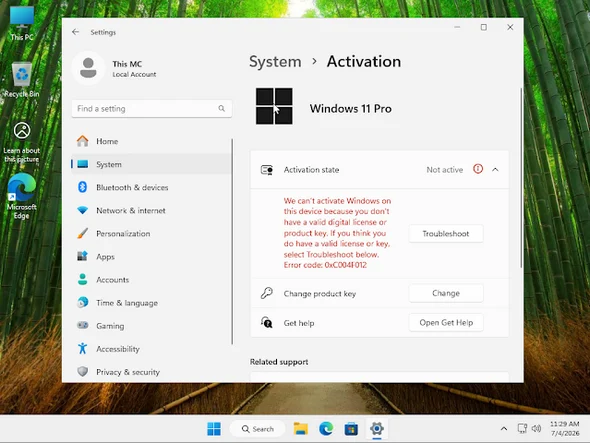Click the Not active status text
Screen dimensions: 590x443
[444, 169]
